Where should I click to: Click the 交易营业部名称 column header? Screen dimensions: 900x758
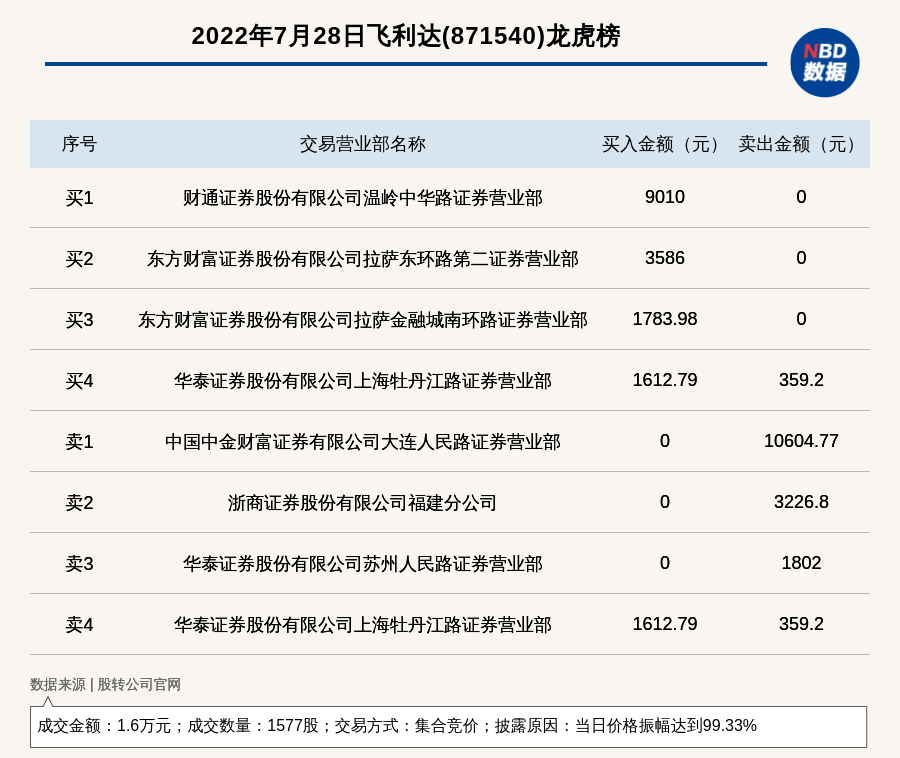coord(363,144)
